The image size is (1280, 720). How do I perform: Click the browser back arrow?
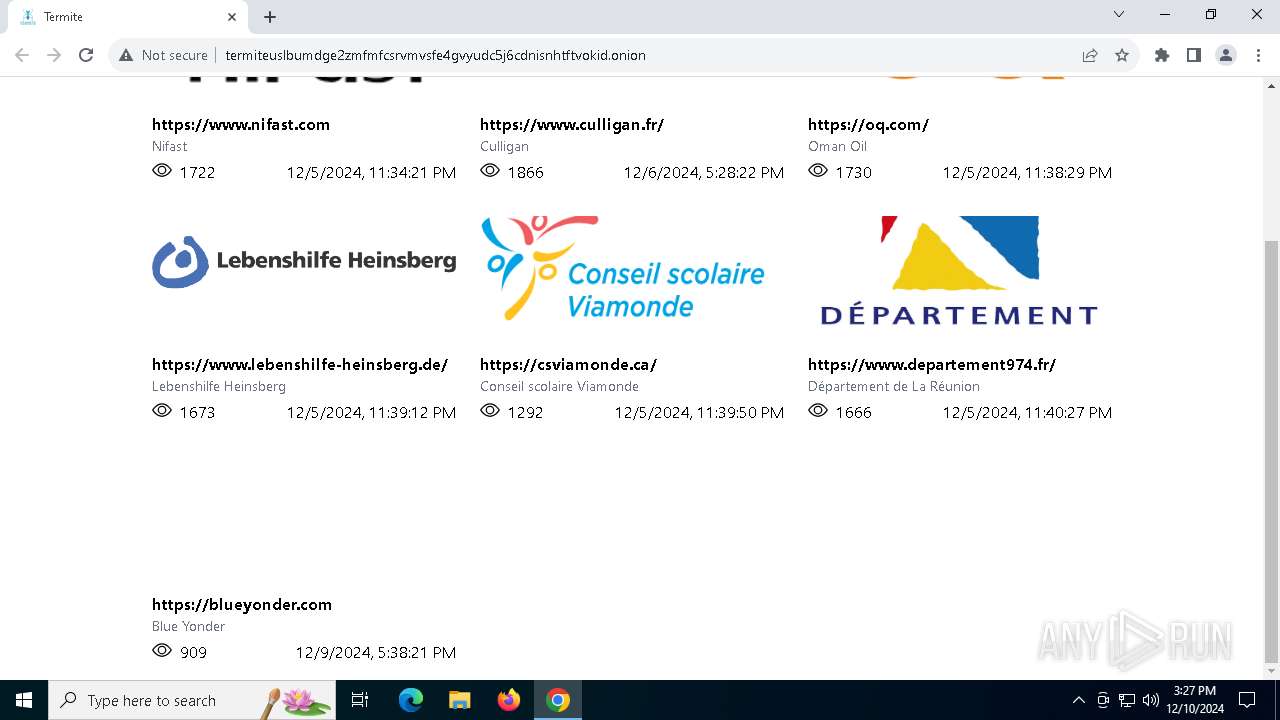coord(22,55)
